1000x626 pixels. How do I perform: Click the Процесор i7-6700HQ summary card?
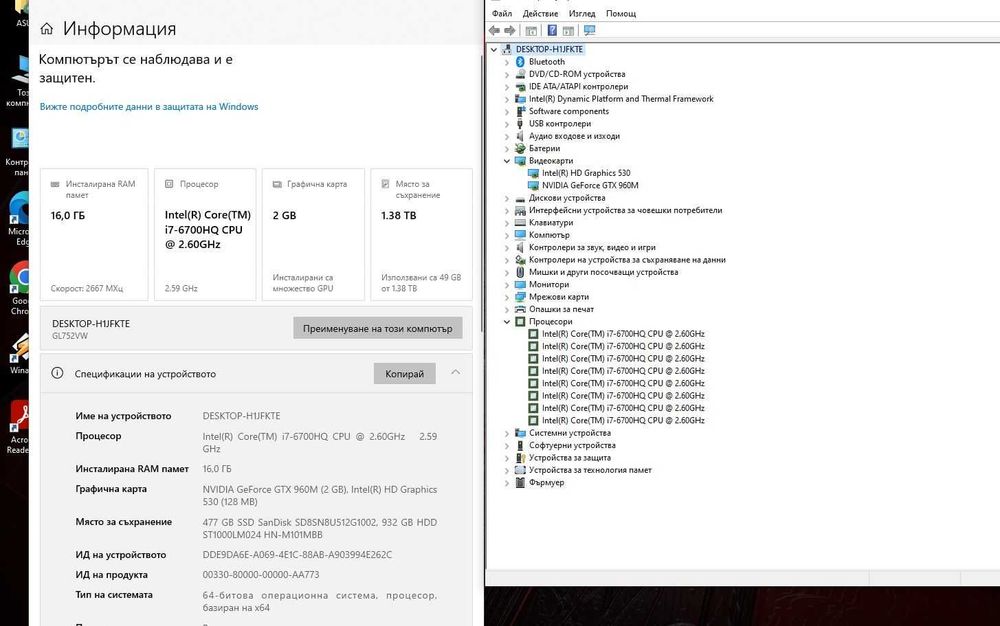[x=205, y=234]
